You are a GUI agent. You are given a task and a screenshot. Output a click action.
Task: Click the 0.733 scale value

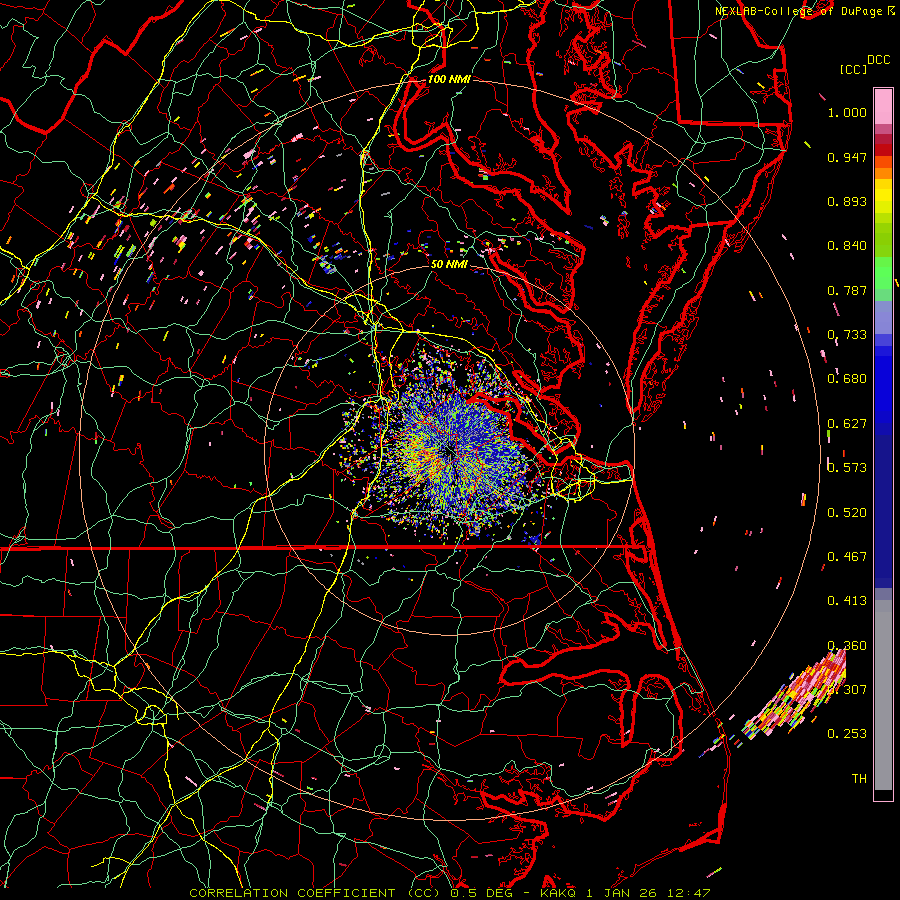coord(847,335)
